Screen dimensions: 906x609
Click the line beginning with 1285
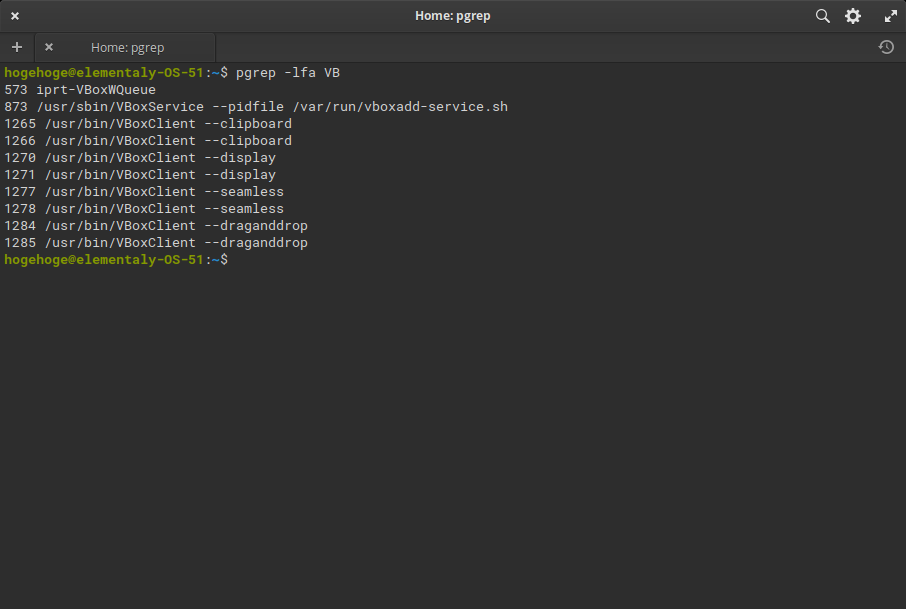[156, 243]
